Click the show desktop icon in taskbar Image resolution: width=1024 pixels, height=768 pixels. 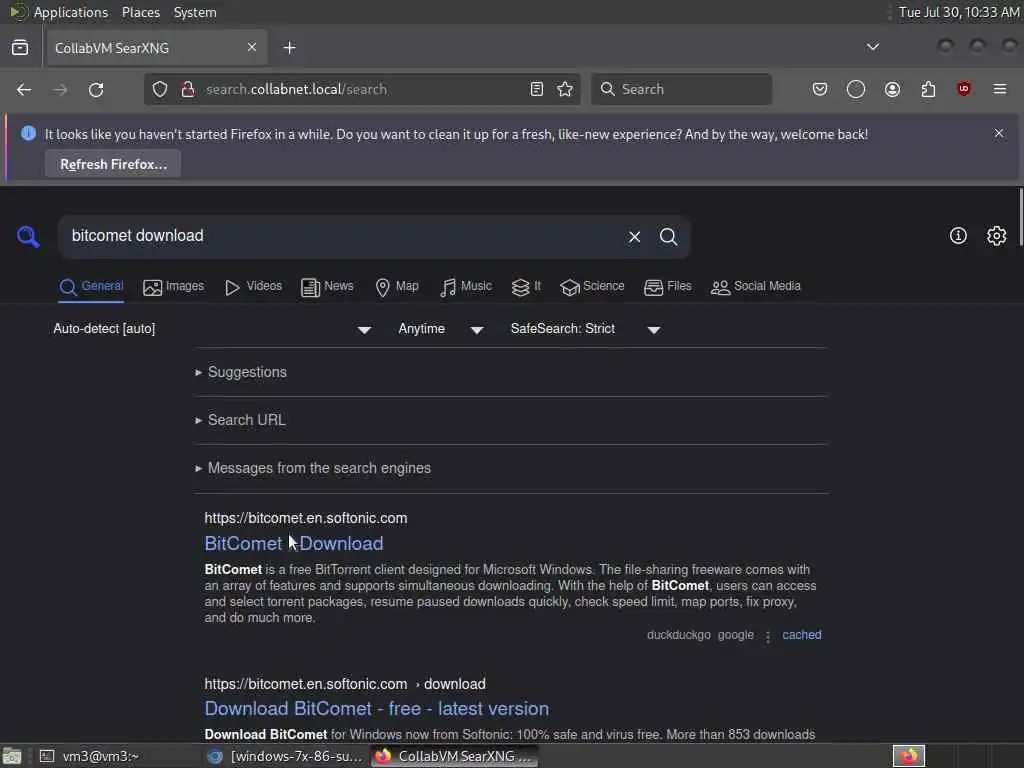(12, 756)
